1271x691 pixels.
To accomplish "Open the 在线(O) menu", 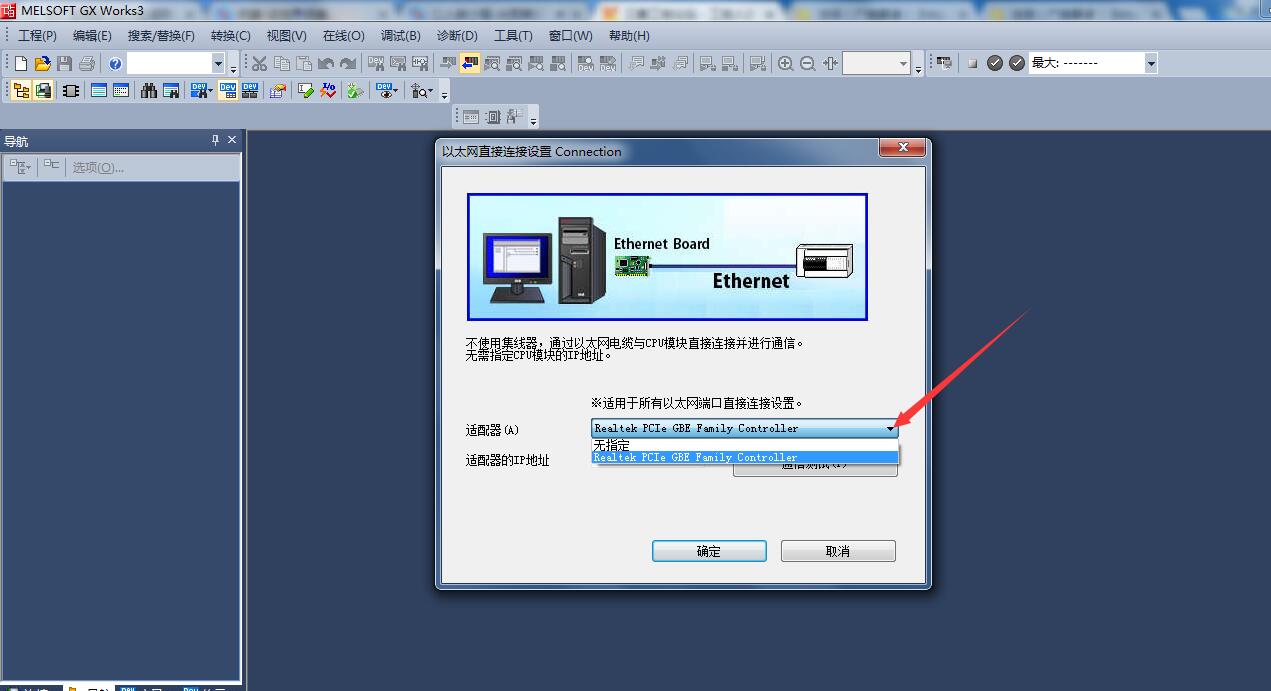I will pyautogui.click(x=343, y=35).
